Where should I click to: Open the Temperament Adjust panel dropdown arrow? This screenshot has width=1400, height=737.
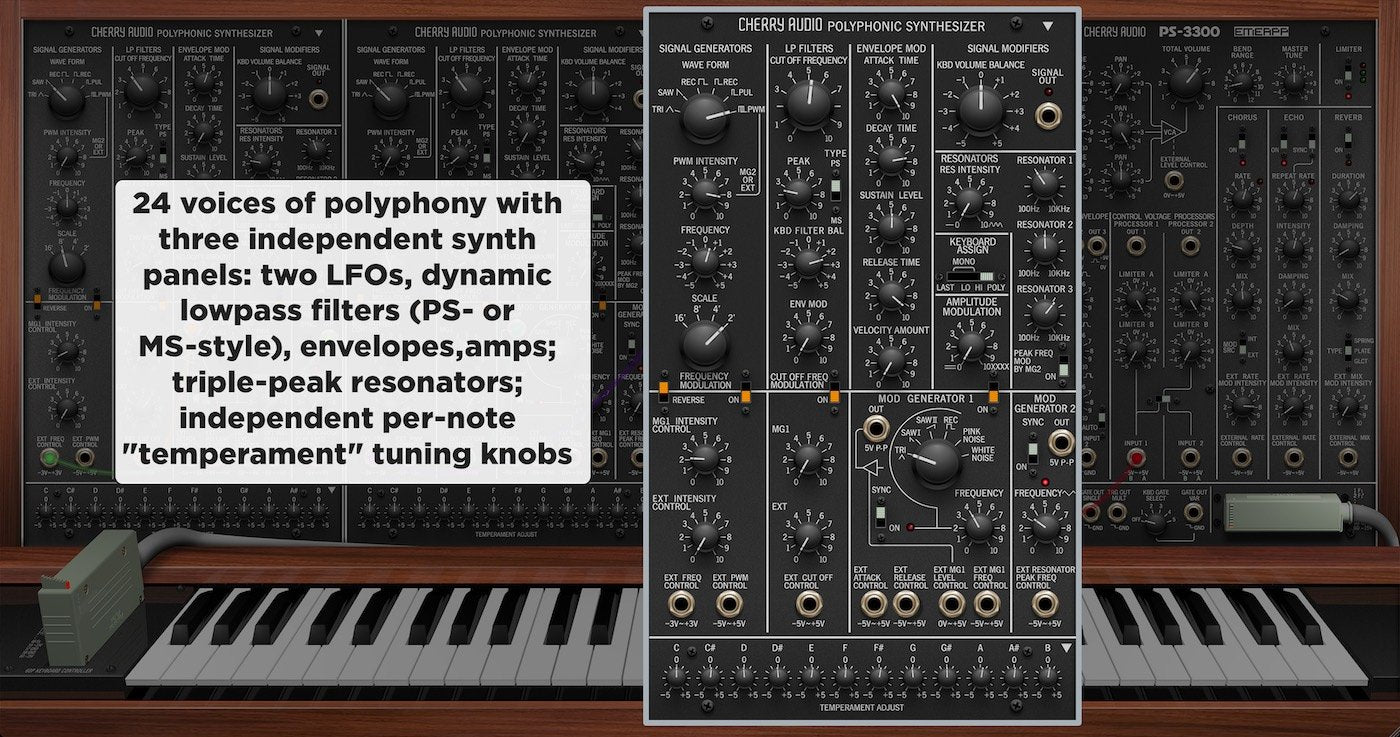tap(1066, 648)
